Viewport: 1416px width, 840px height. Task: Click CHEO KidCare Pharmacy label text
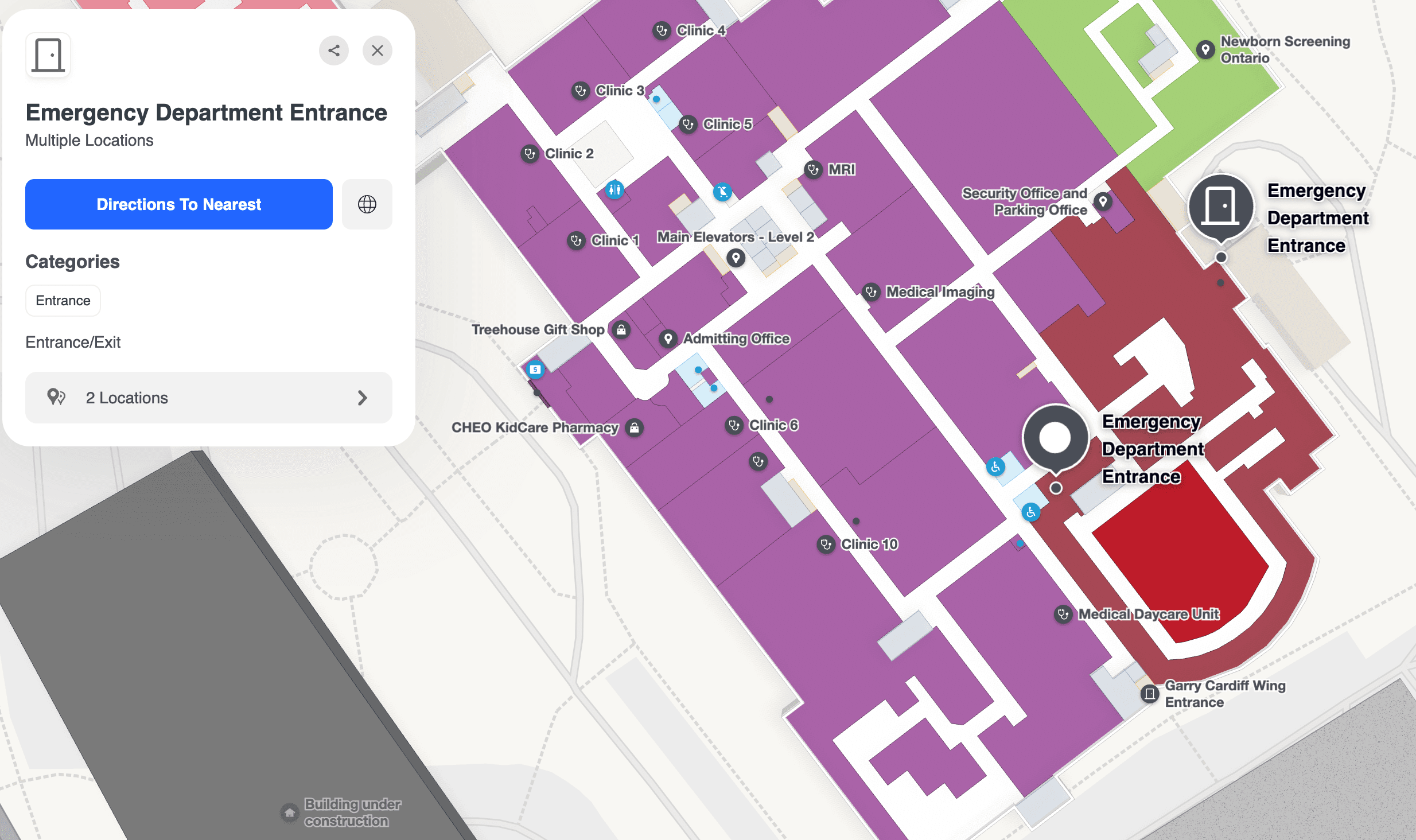535,427
